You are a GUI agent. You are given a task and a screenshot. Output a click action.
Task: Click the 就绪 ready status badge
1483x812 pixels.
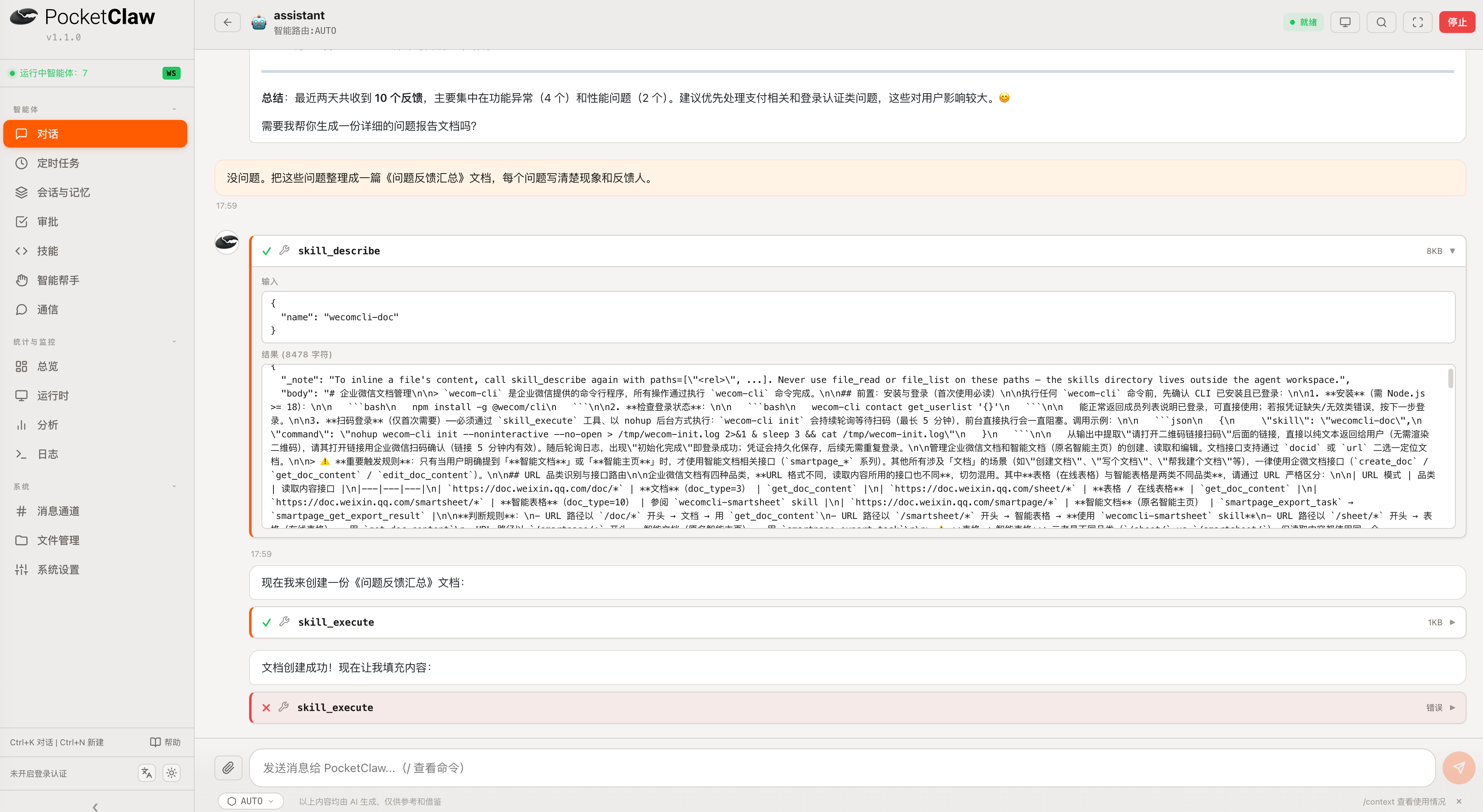tap(1303, 22)
